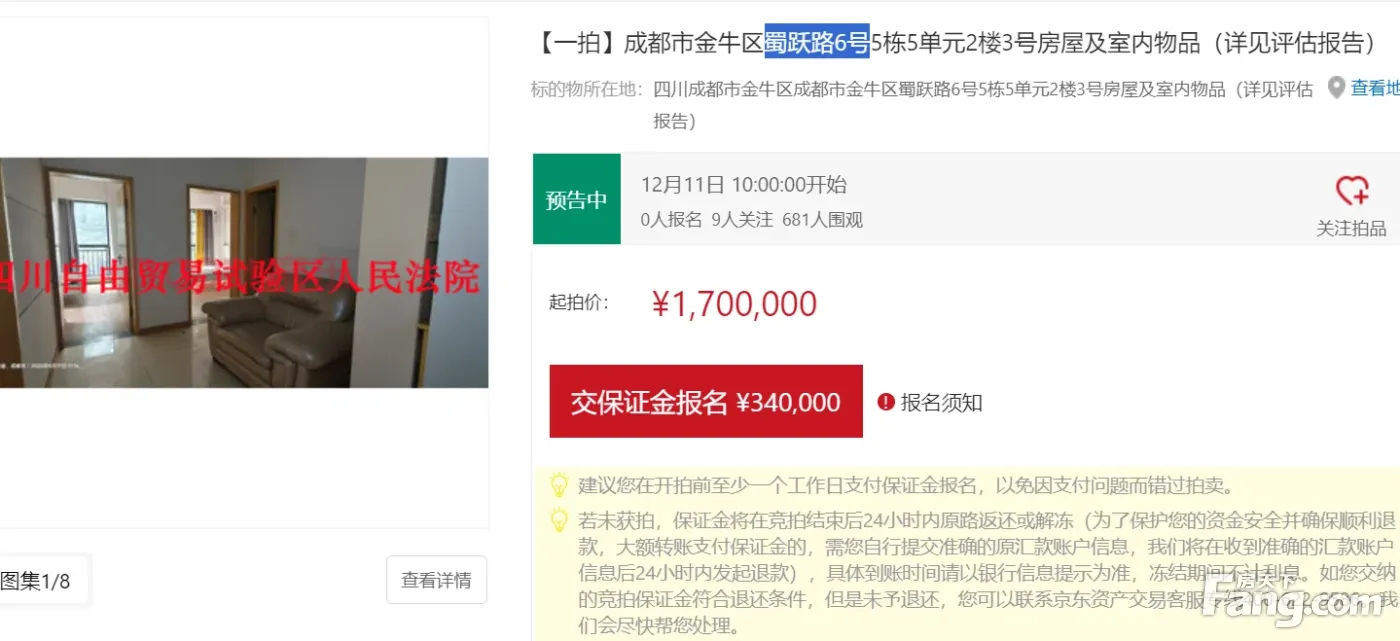
Task: Click the auction title 【一拍】成都市金牛区
Action: (x=651, y=43)
